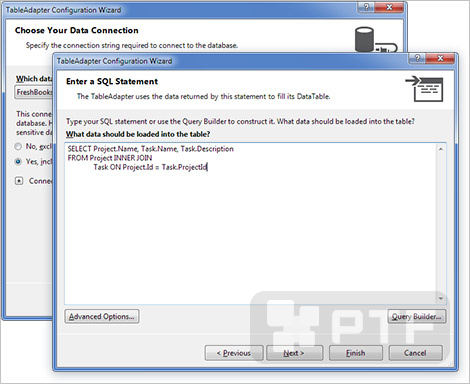470x384 pixels.
Task: Close the back Choose Your Data Connection window
Action: point(389,7)
